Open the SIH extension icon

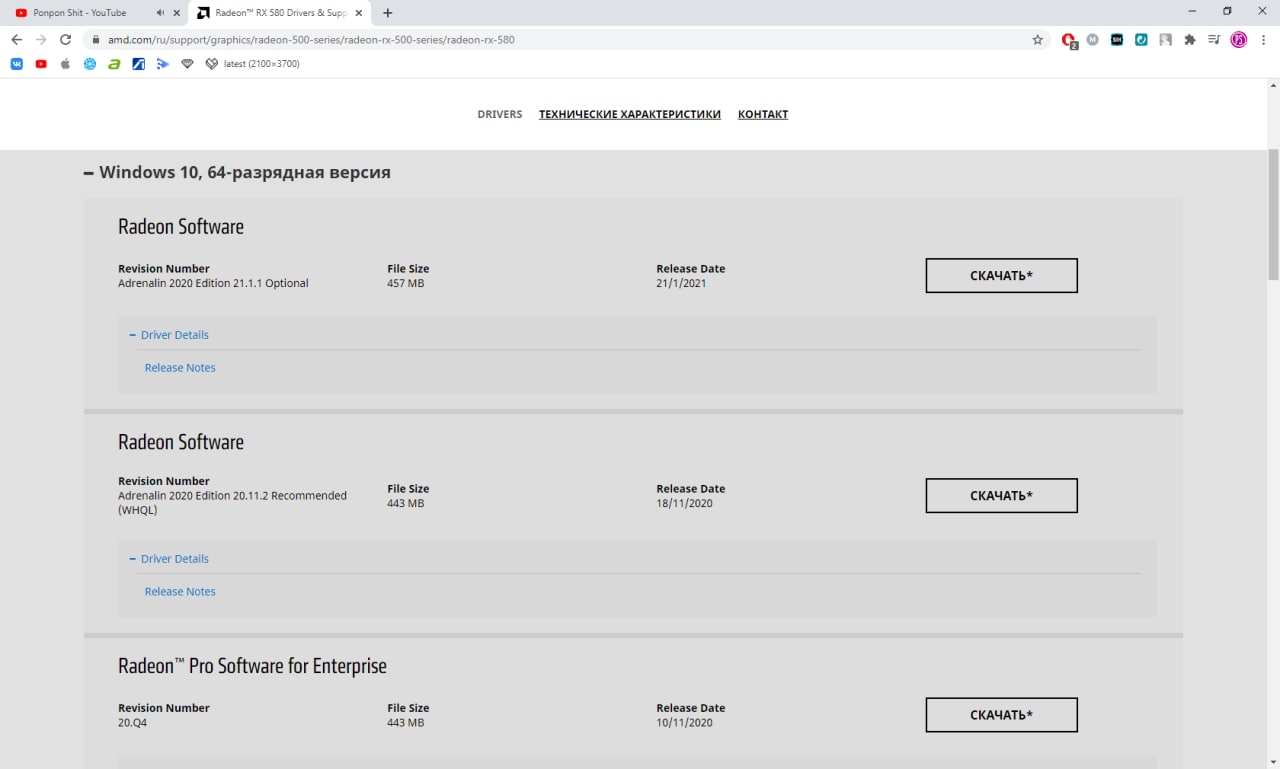point(1117,40)
